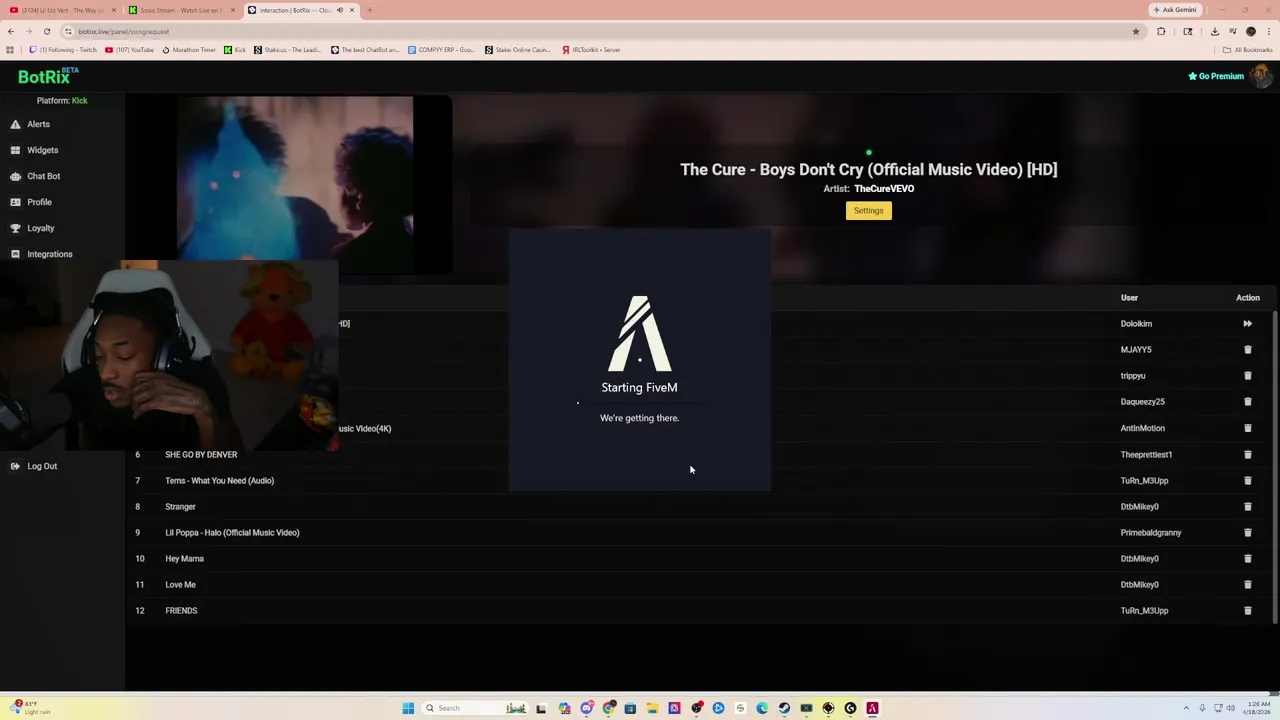Open the Chat Bot sidebar section
Viewport: 1280px width, 720px height.
[x=43, y=176]
